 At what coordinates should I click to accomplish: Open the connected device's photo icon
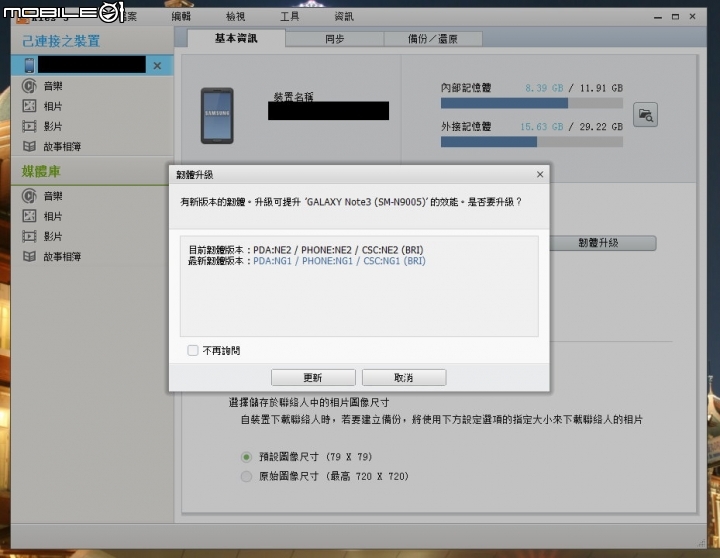[x=29, y=106]
